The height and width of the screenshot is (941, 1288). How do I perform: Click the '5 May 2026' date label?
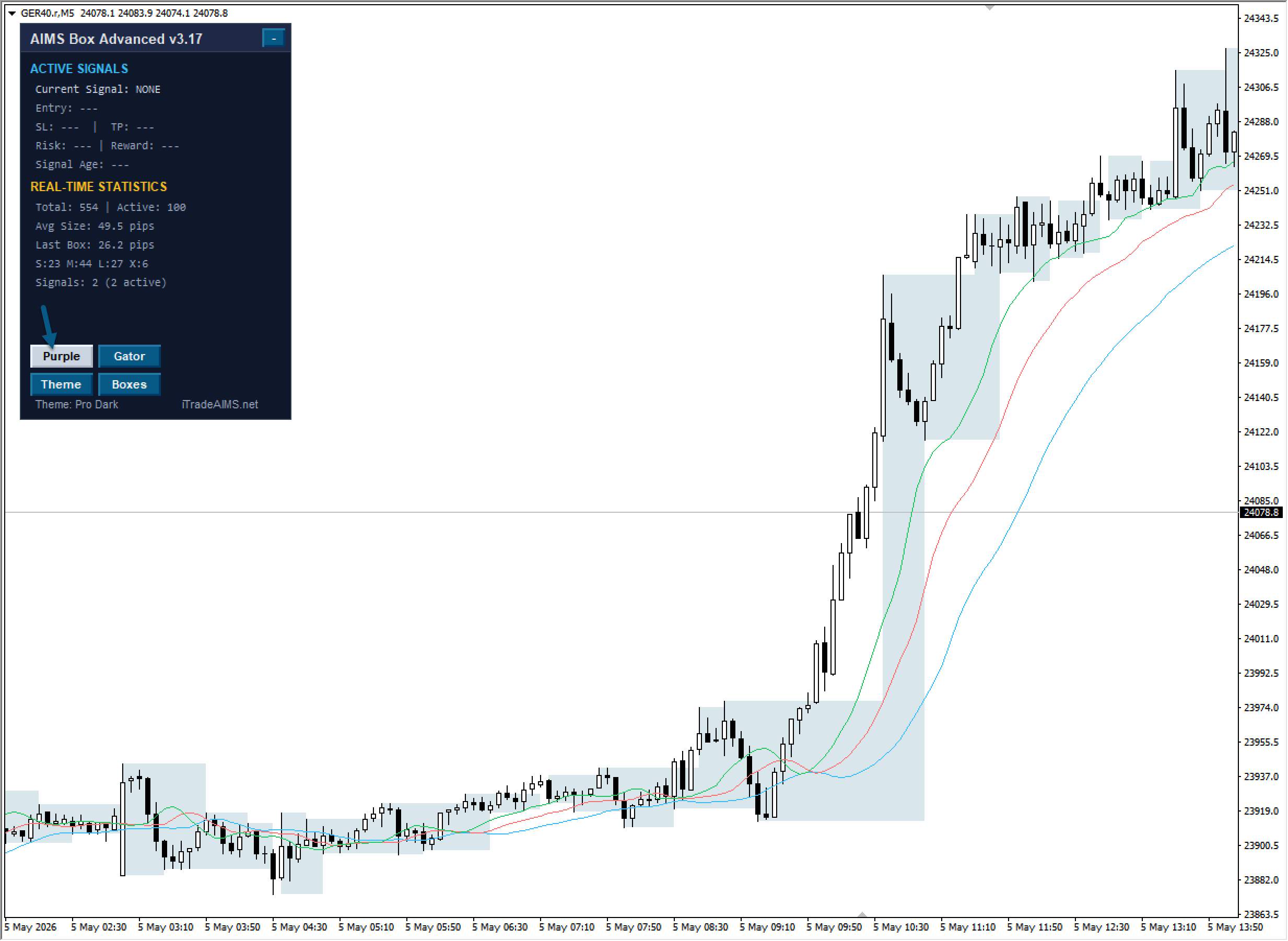pos(31,928)
